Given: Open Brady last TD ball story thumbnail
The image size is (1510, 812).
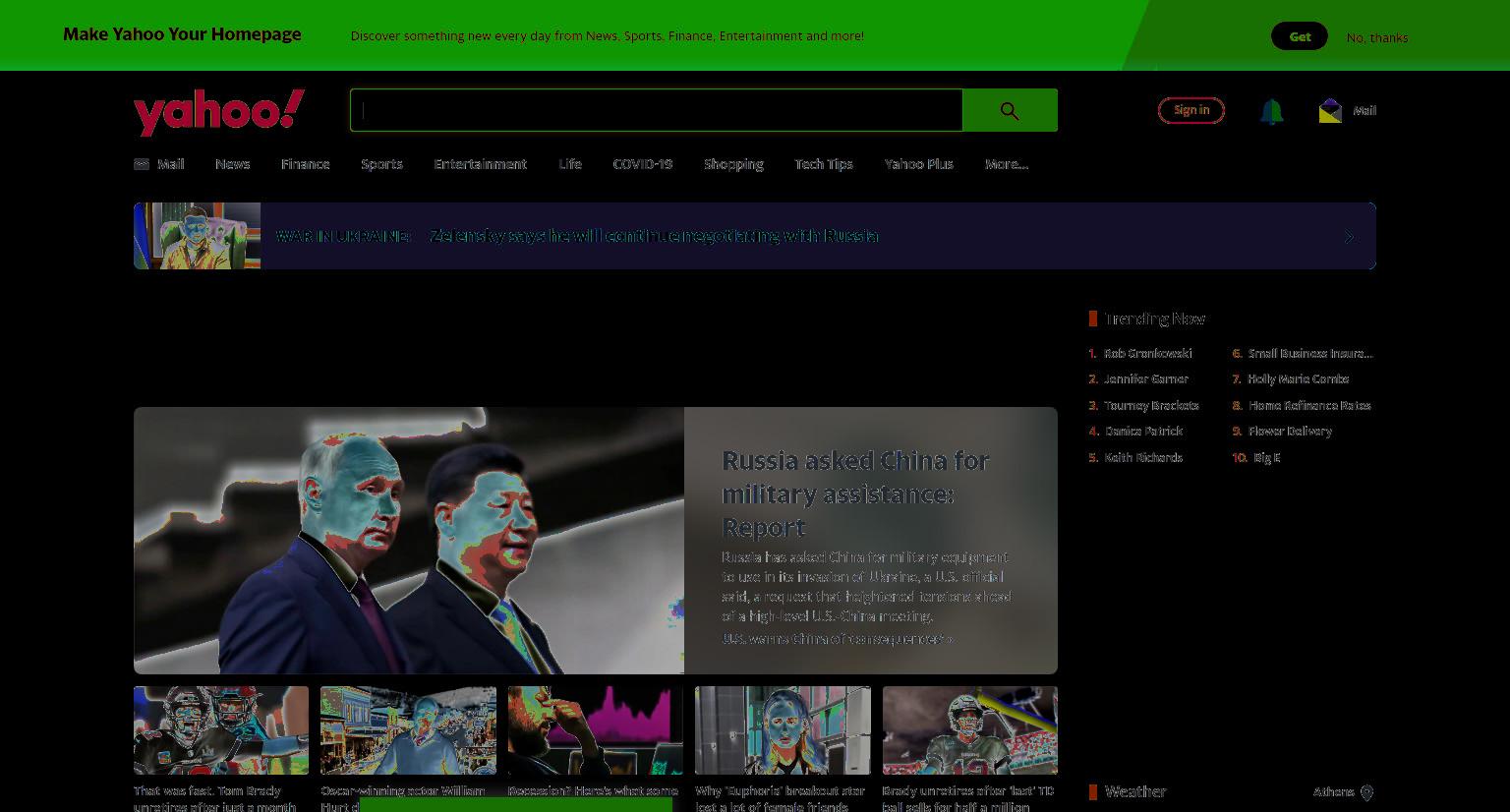Looking at the screenshot, I should point(970,730).
